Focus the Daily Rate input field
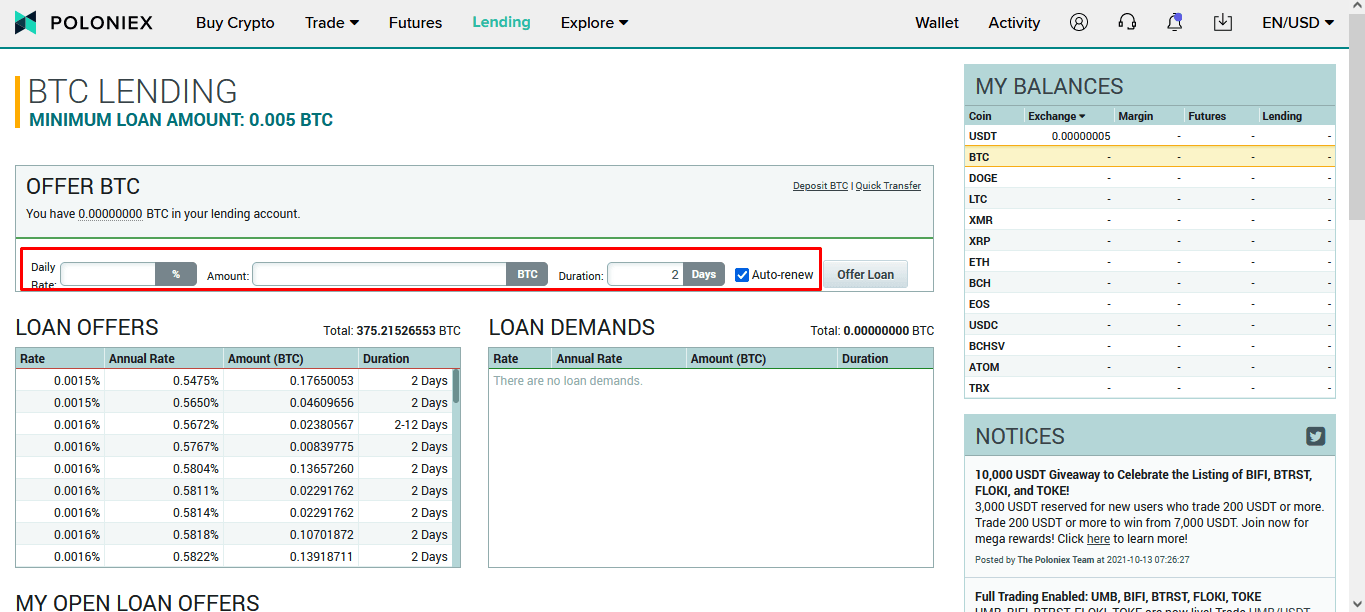The image size is (1365, 612). (x=108, y=274)
